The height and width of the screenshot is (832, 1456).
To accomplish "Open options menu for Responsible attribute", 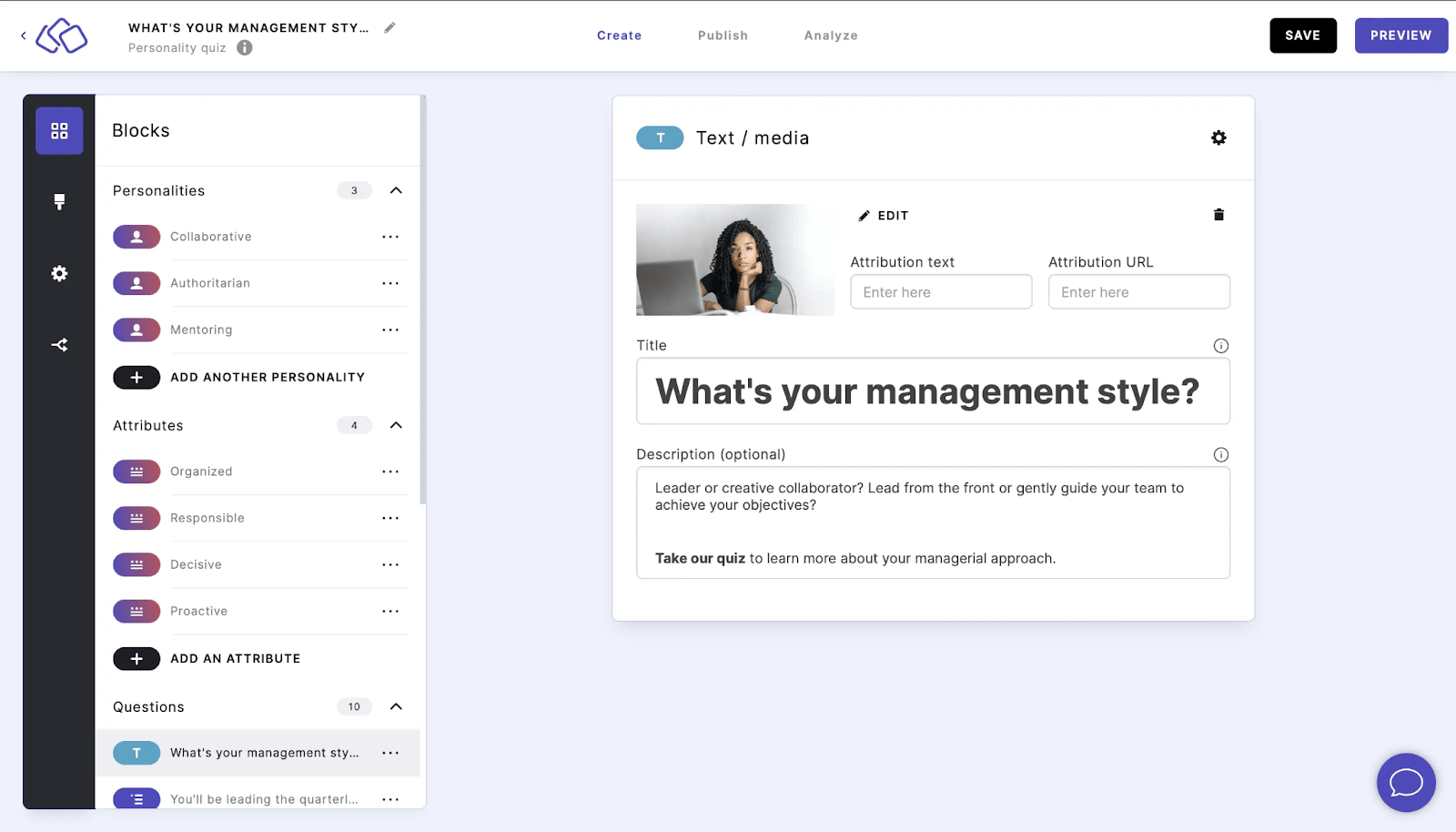I will click(390, 518).
